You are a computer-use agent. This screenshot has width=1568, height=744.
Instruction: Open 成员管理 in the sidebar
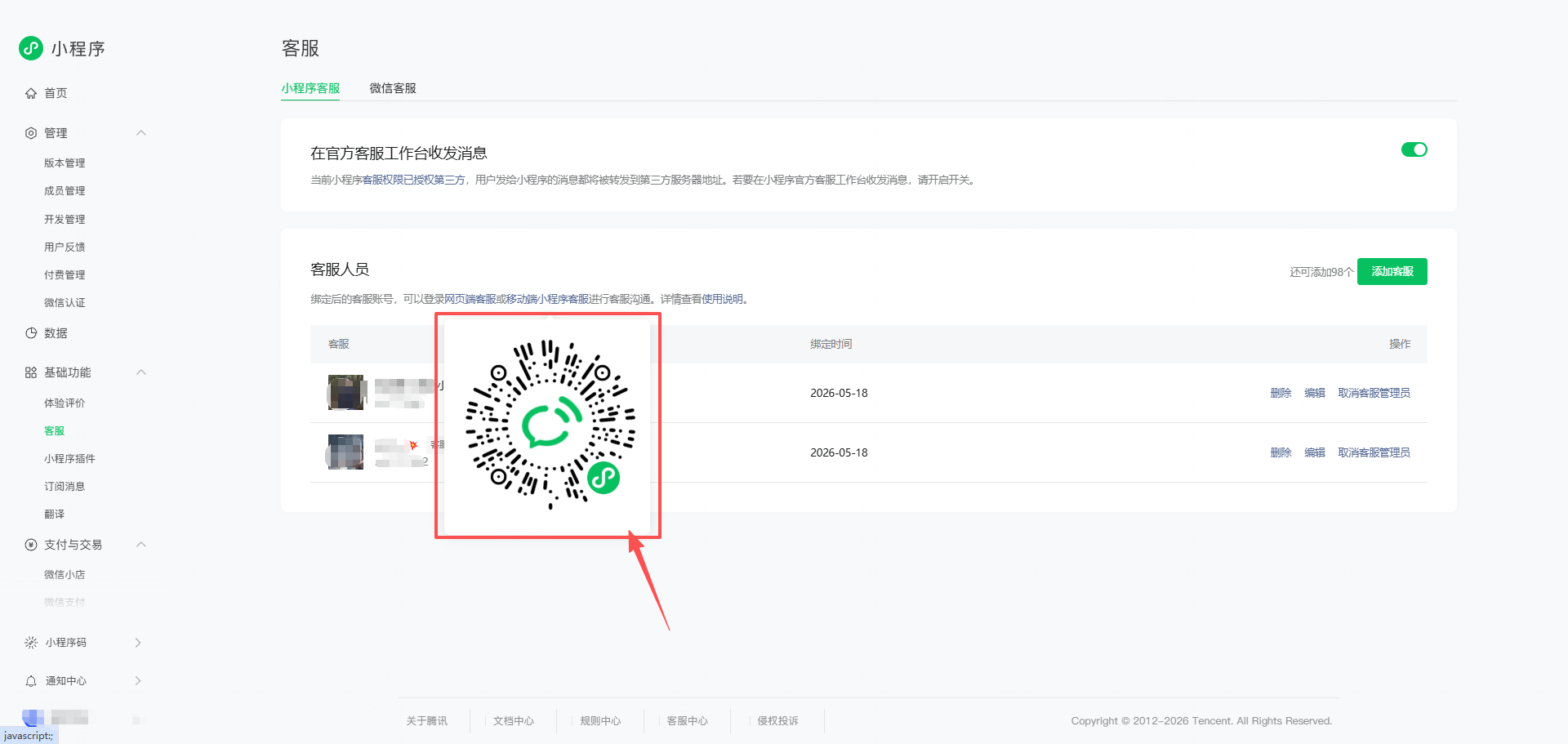(x=65, y=191)
